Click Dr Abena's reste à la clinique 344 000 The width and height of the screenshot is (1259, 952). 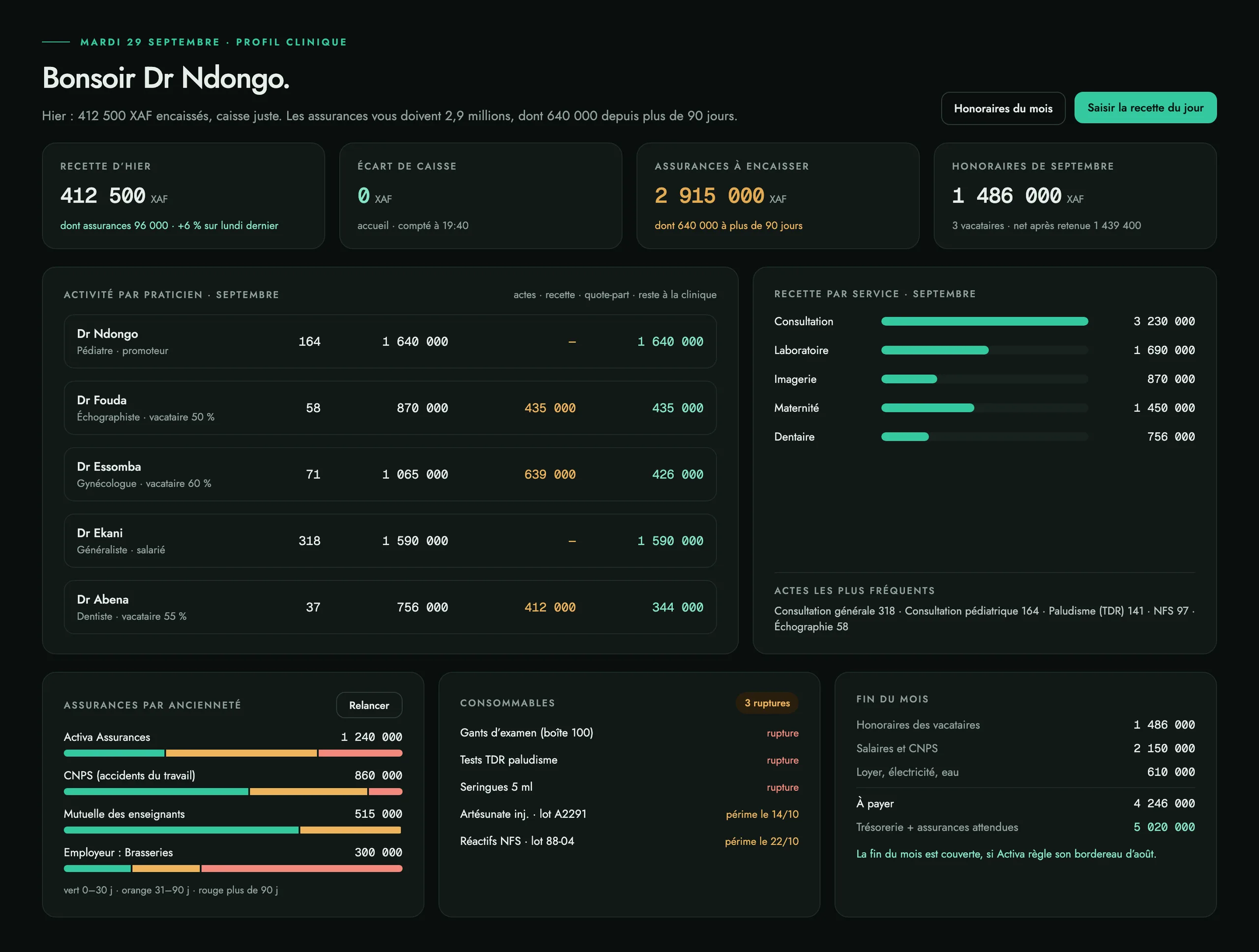(677, 607)
